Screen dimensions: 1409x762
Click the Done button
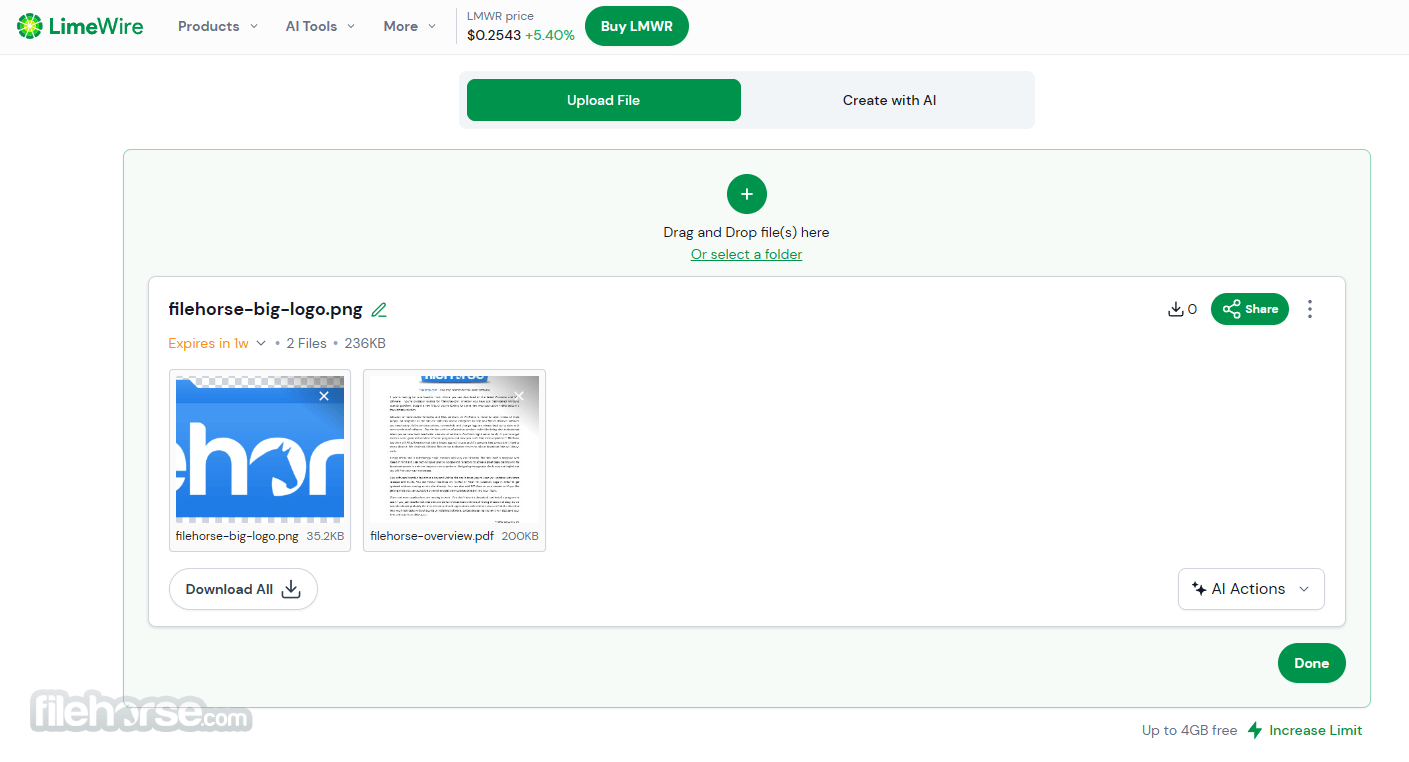1311,663
